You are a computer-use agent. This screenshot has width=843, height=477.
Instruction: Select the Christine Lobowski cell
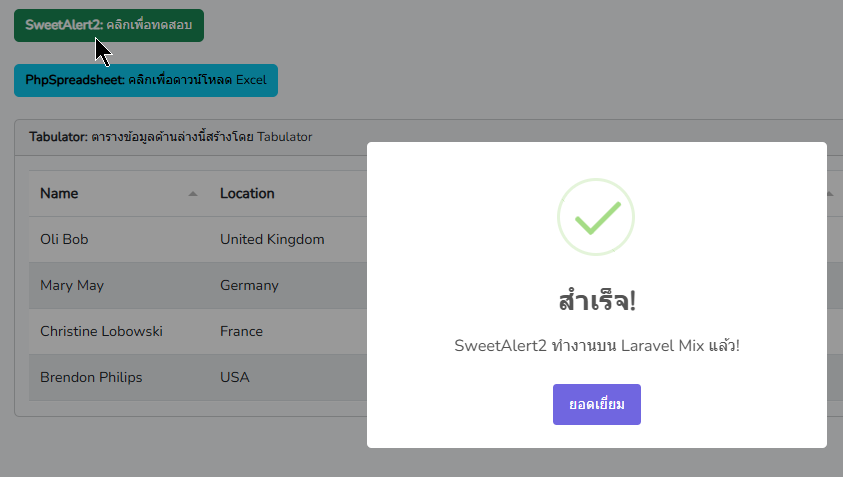tap(101, 332)
